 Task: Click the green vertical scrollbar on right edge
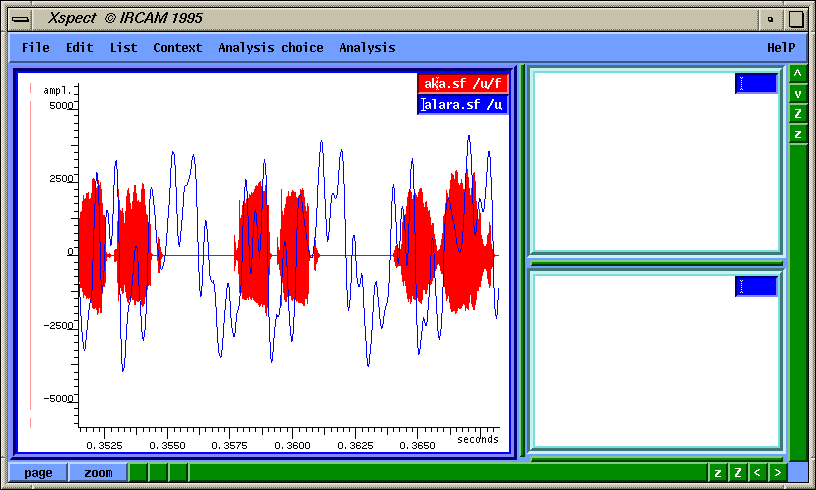coord(797,302)
